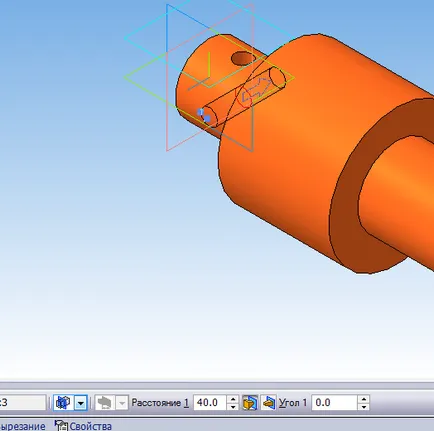434x431 pixels.
Task: Click the blue direction arrow on model
Action: 256,90
